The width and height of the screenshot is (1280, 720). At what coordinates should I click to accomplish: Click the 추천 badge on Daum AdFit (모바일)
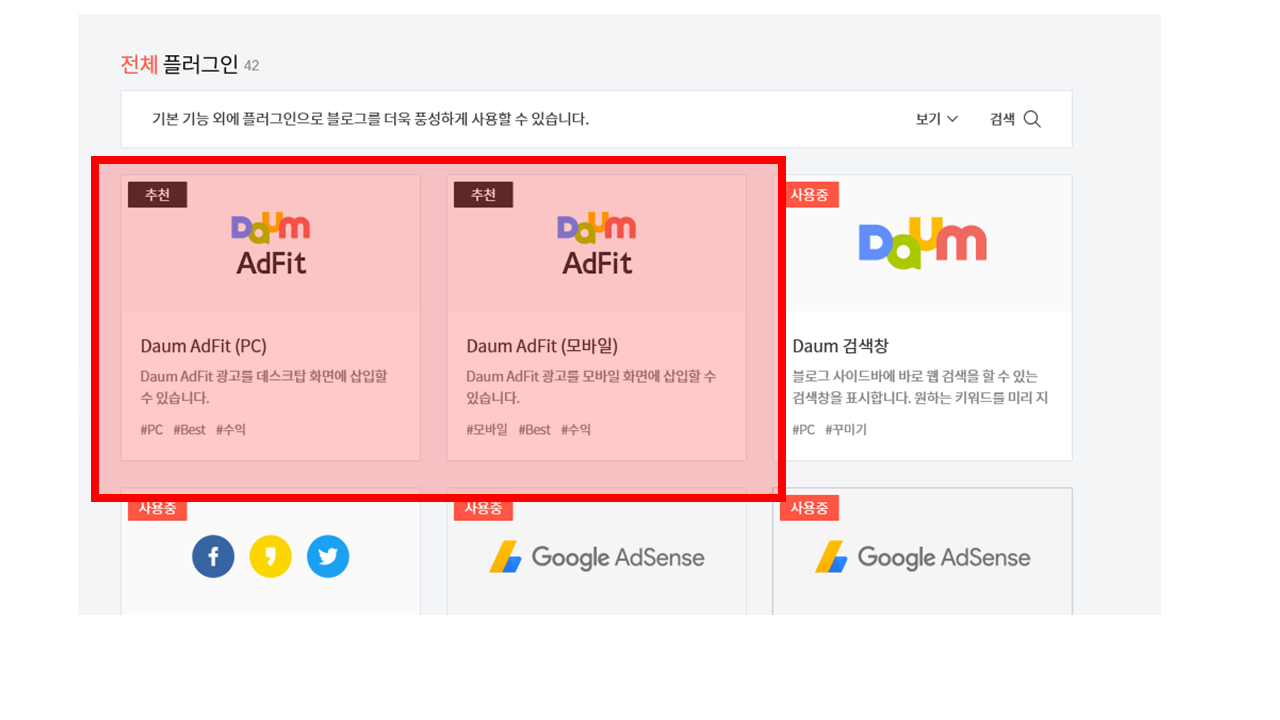pyautogui.click(x=484, y=195)
